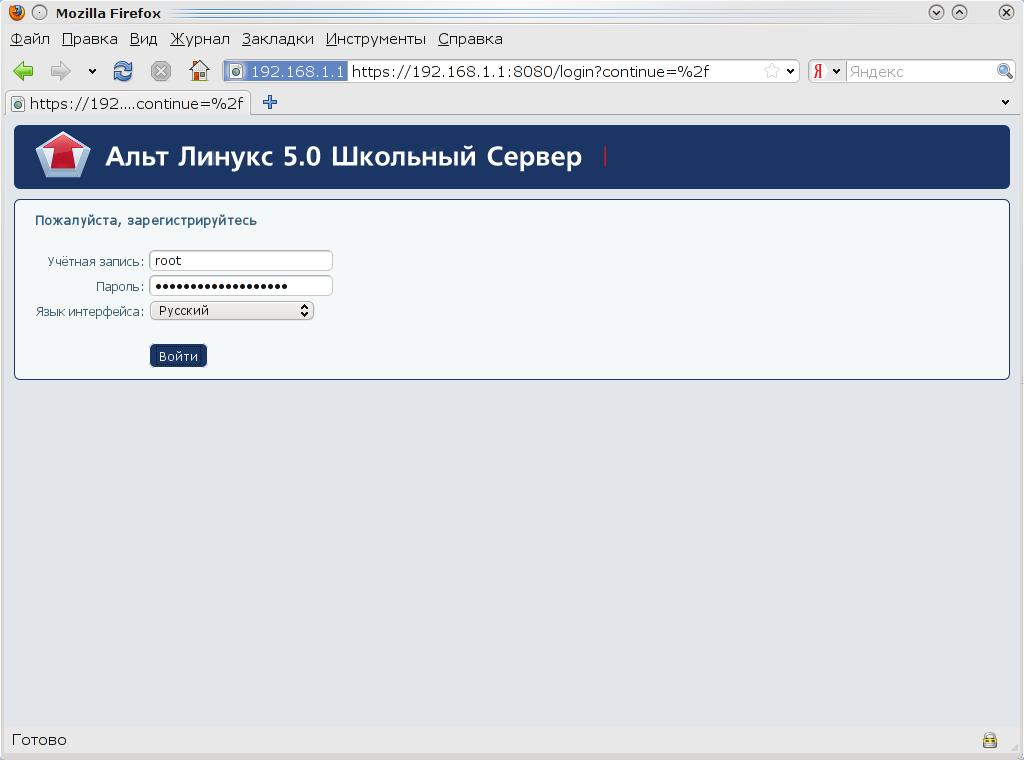Open the Закладки menu
The width and height of the screenshot is (1024, 760).
click(278, 39)
